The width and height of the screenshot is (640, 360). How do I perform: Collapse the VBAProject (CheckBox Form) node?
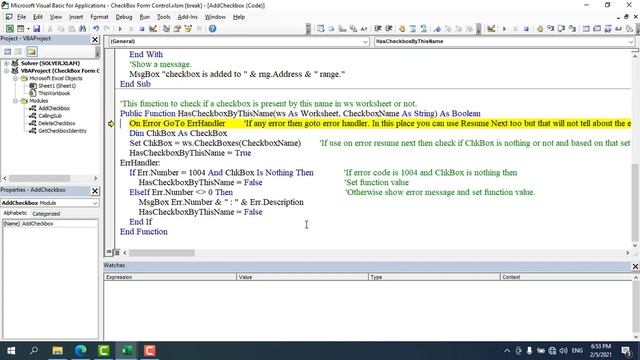7,71
